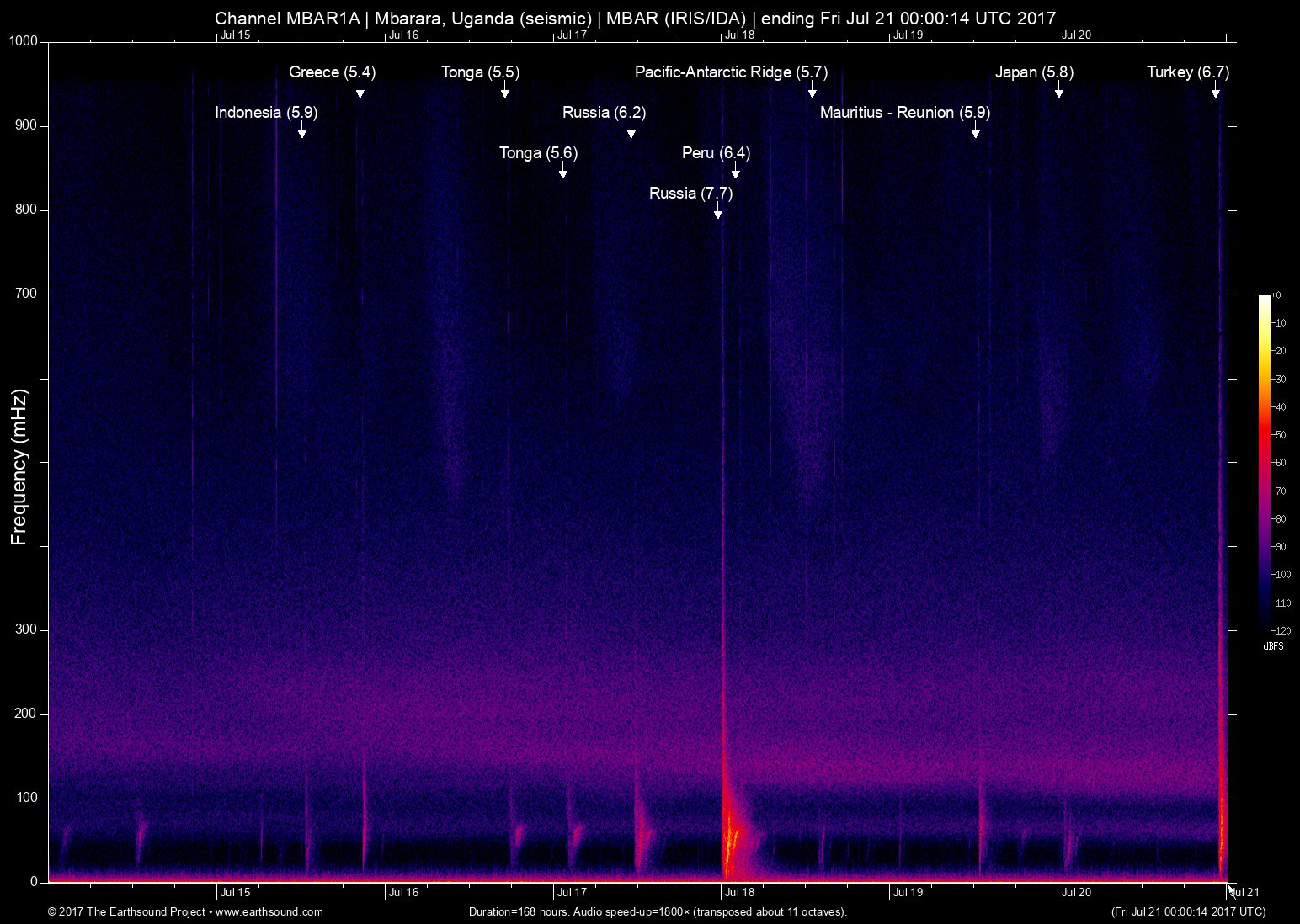Image resolution: width=1300 pixels, height=924 pixels.
Task: Click the Frequency (mHz) axis title
Action: (19, 467)
